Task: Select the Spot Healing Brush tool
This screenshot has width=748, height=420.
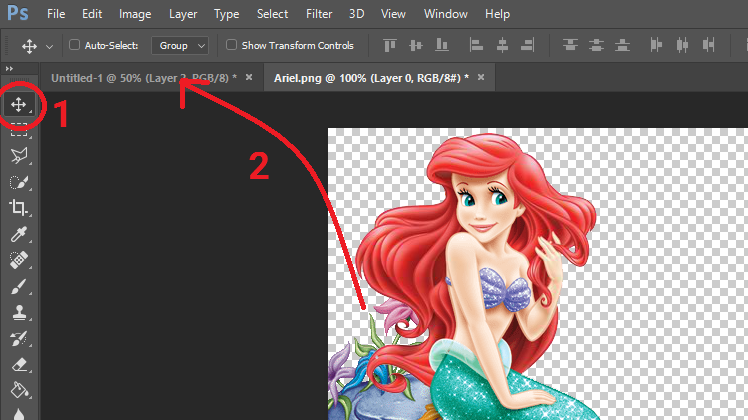Action: (x=19, y=260)
